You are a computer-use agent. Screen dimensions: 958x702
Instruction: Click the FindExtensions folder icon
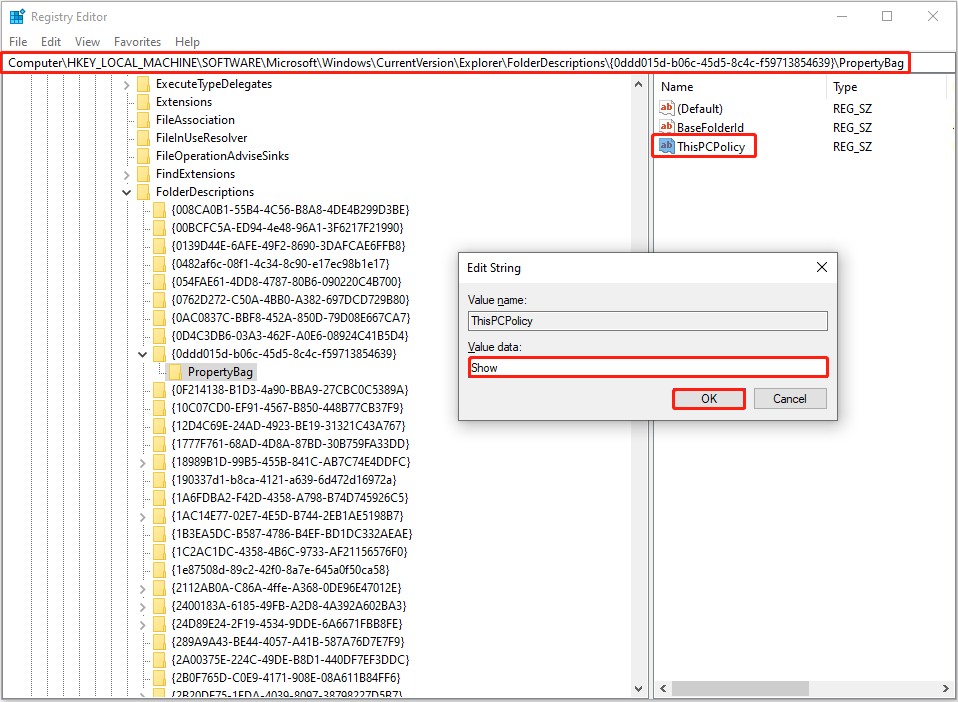(144, 173)
